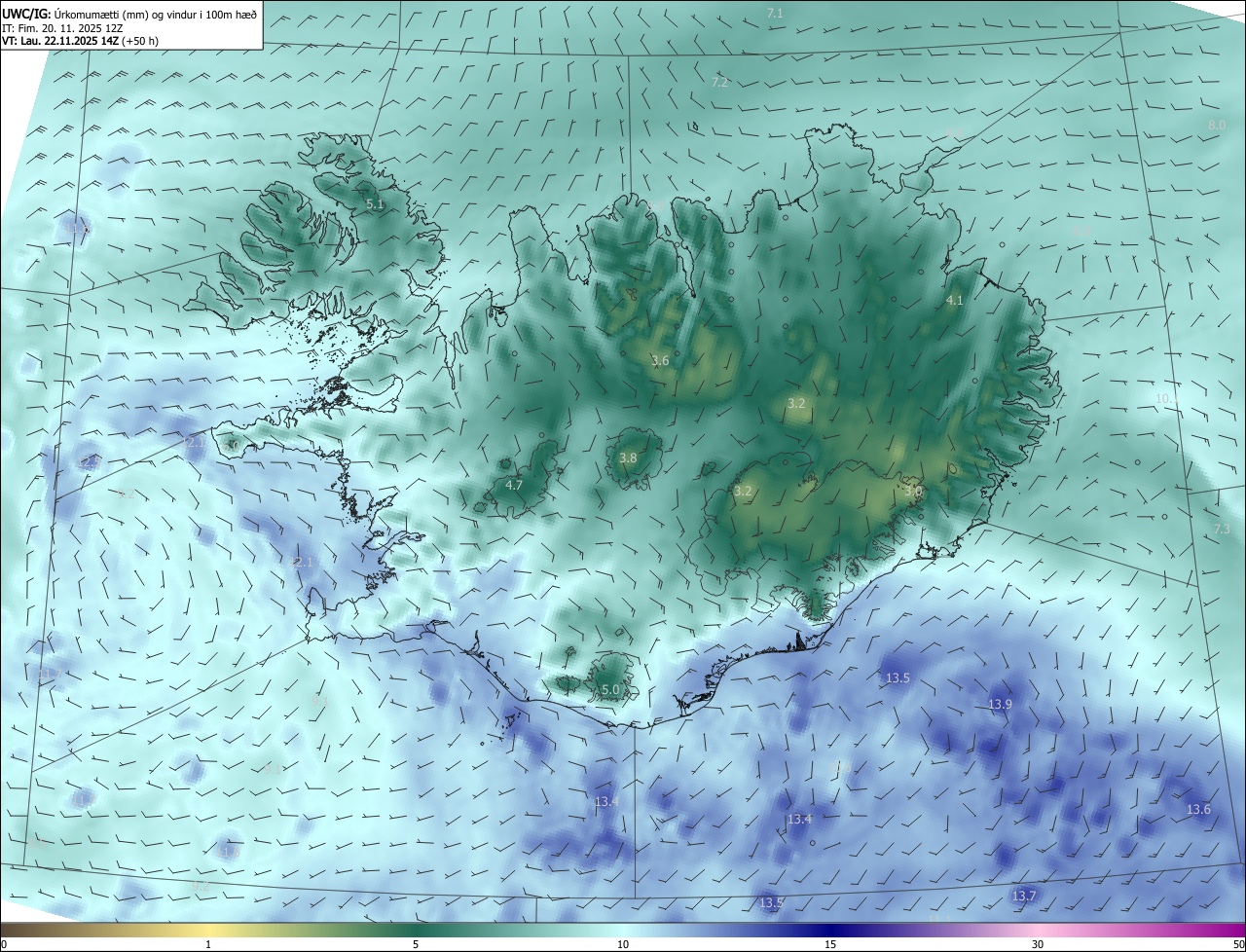
Task: Click the 13.9 value label
Action: [1000, 704]
